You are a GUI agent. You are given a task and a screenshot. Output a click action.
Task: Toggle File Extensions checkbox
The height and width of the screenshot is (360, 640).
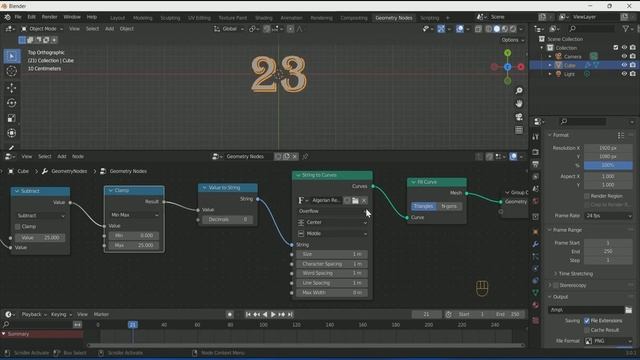[x=587, y=321]
